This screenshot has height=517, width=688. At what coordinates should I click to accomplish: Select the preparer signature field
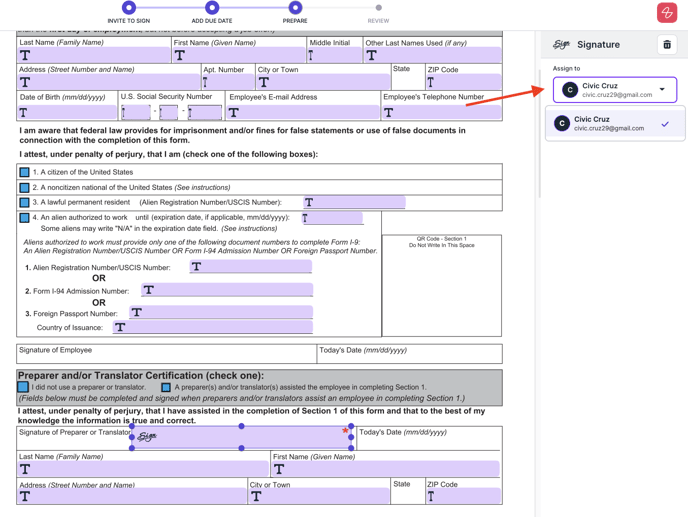pyautogui.click(x=241, y=437)
